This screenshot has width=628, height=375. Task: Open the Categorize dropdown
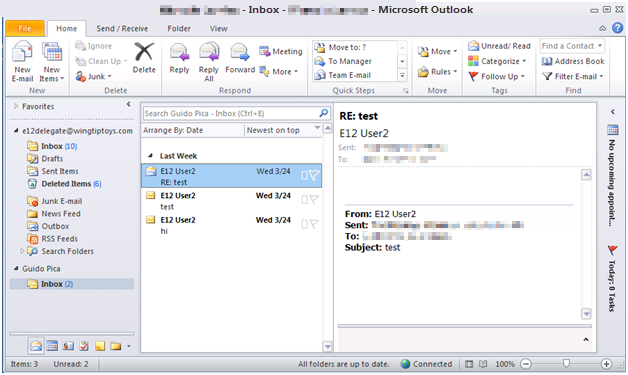pos(497,61)
